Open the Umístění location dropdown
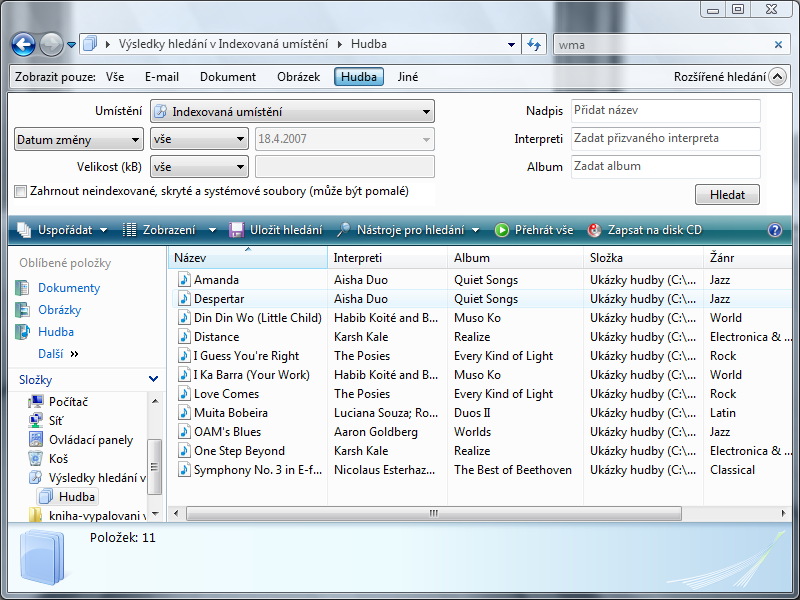 (292, 111)
